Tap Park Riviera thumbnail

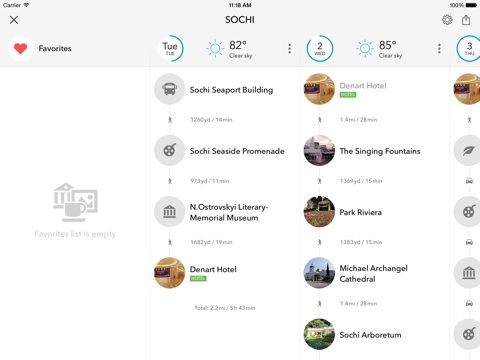click(x=319, y=212)
